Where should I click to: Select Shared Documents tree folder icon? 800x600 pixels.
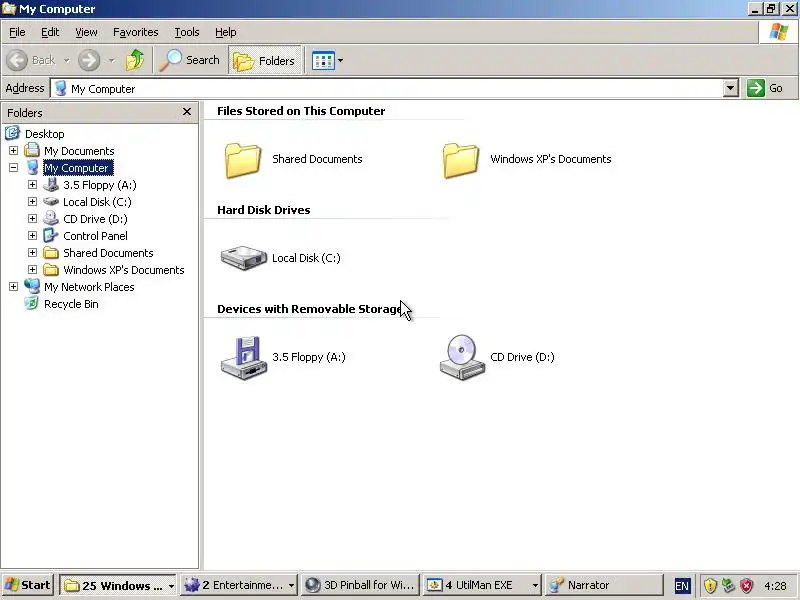pos(51,253)
